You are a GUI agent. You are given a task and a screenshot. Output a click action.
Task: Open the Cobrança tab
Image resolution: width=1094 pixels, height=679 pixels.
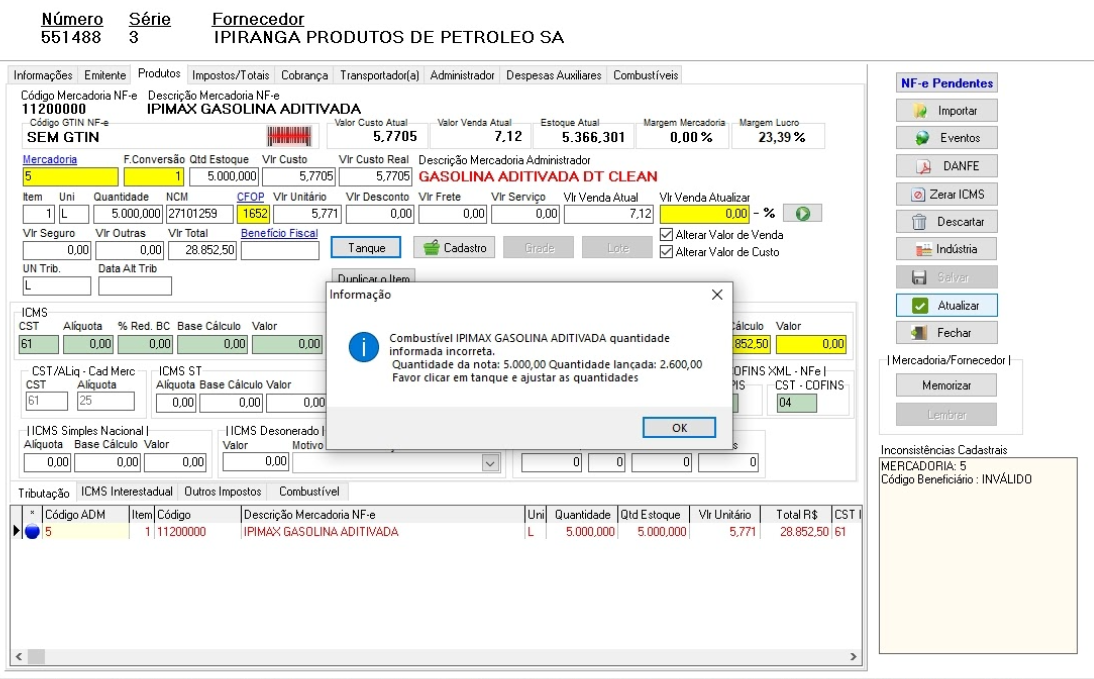tap(304, 75)
